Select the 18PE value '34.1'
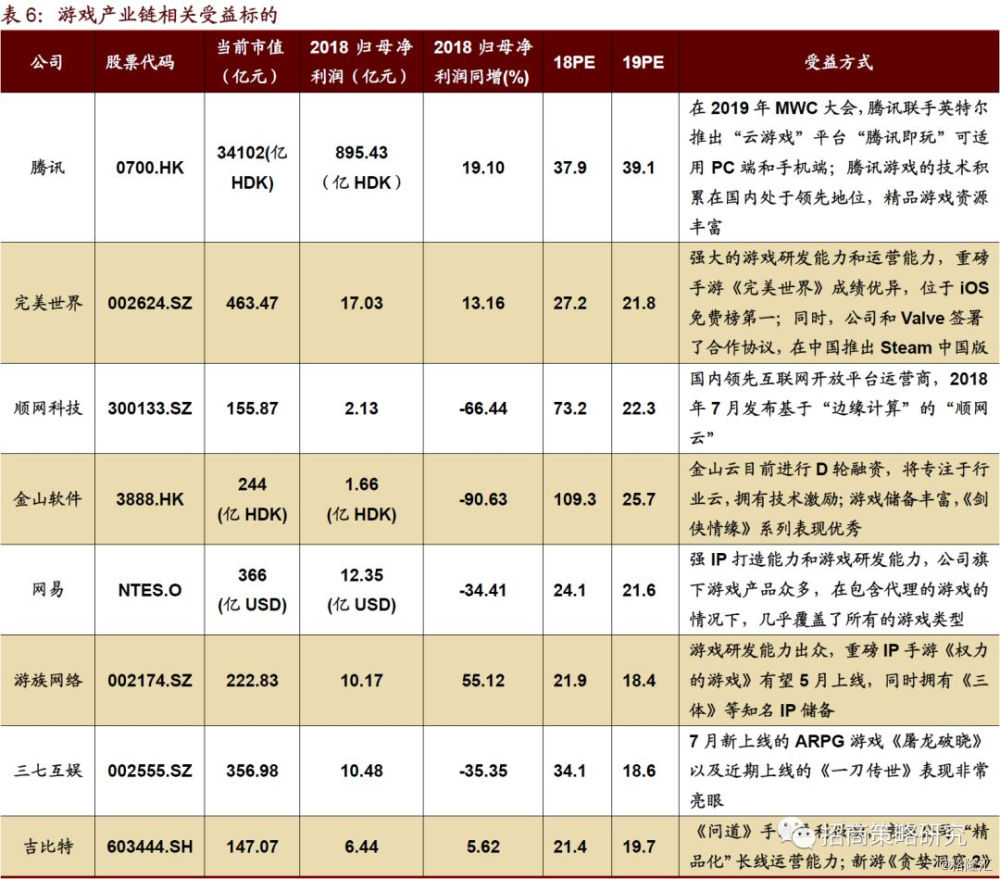The image size is (1000, 879). pyautogui.click(x=570, y=771)
